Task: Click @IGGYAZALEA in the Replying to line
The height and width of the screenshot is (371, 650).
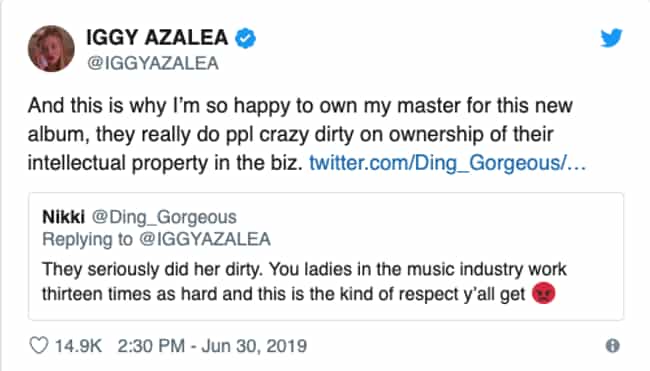Action: pos(205,239)
